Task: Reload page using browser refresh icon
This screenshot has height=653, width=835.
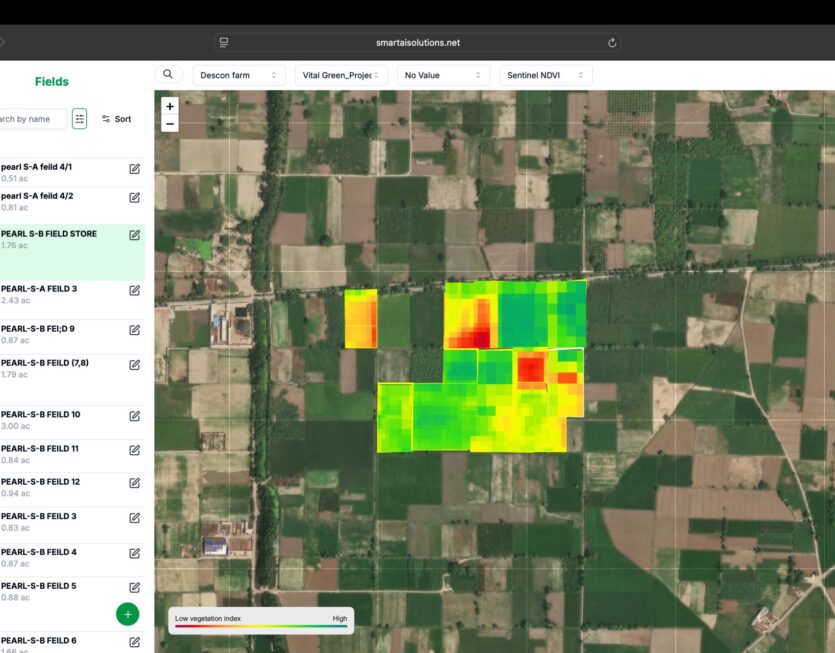Action: pyautogui.click(x=612, y=43)
